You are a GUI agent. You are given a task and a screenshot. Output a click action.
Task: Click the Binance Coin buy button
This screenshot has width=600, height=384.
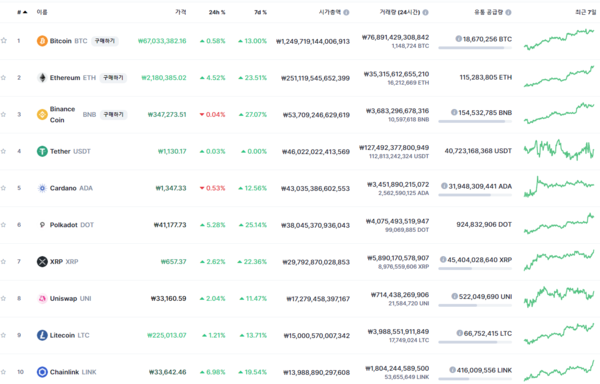click(x=114, y=114)
